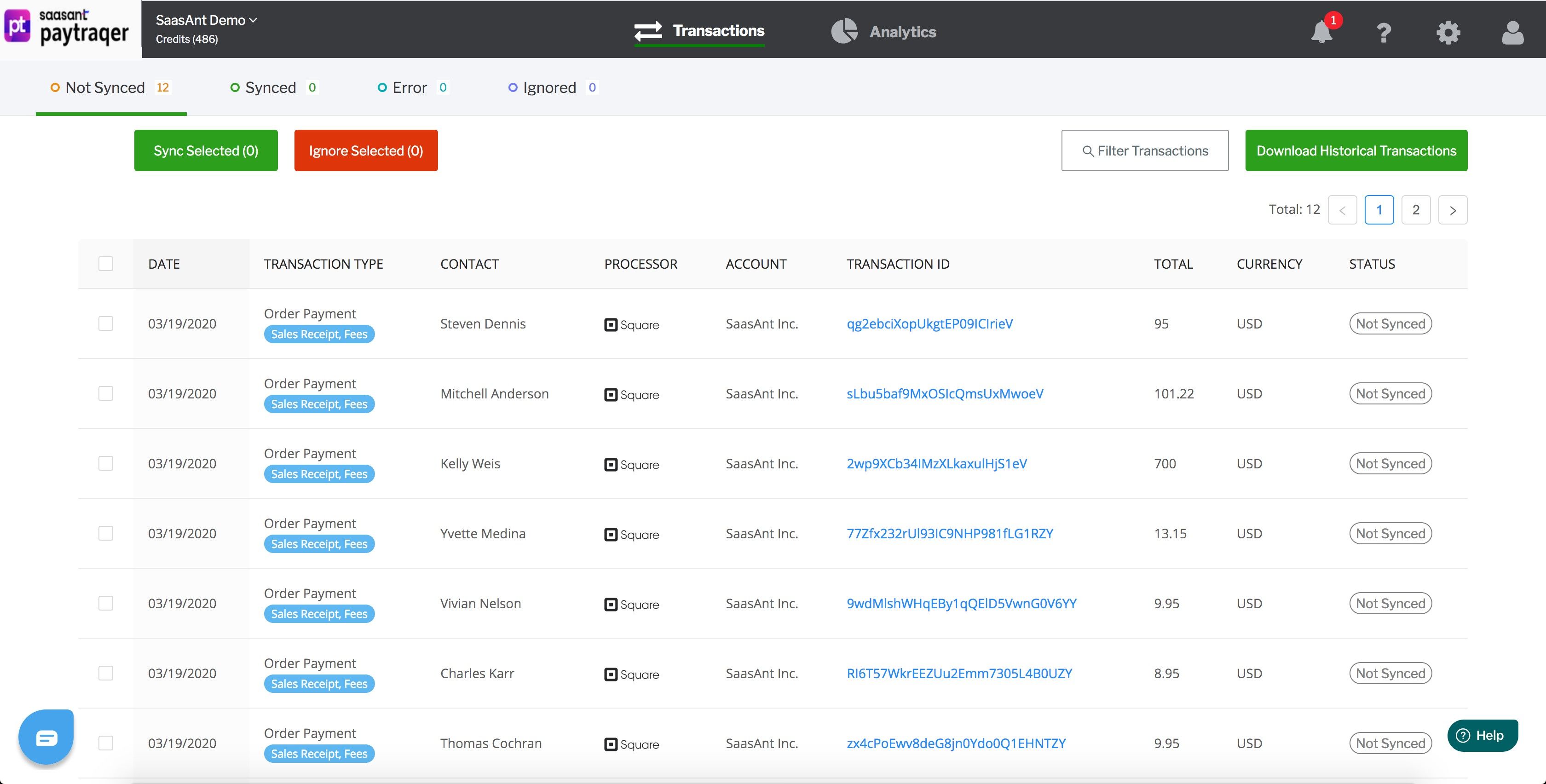Click contact name Charles Karr

click(x=477, y=673)
